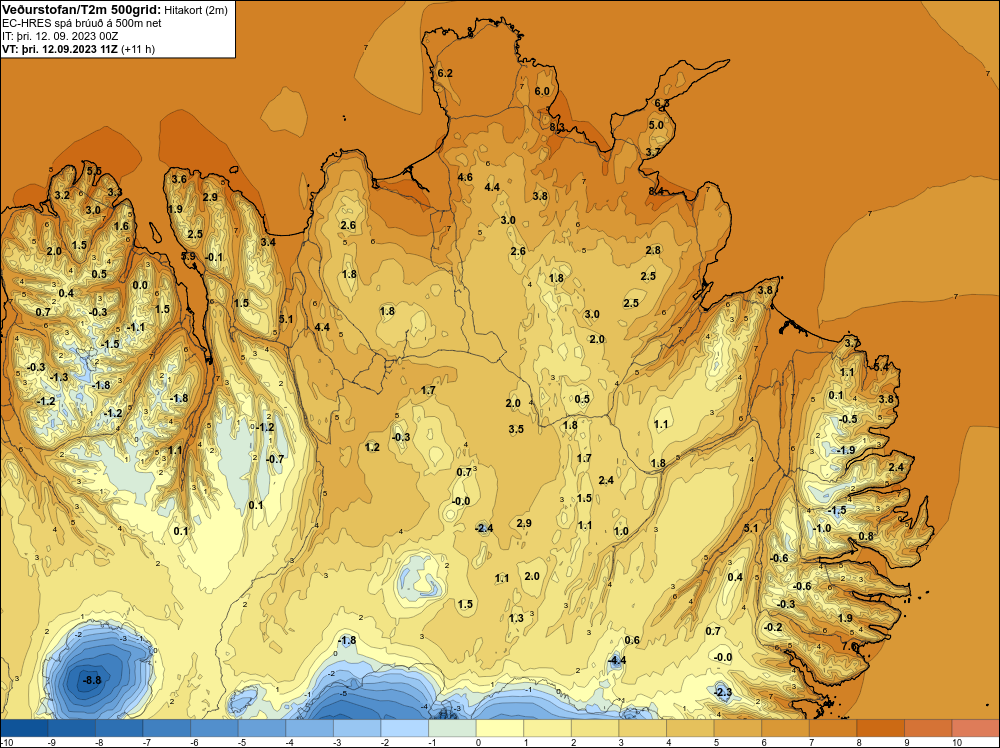The width and height of the screenshot is (1000, 748).
Task: Click the 'EC-HRES spá brúuð á 500m net' line
Action: pos(82,23)
